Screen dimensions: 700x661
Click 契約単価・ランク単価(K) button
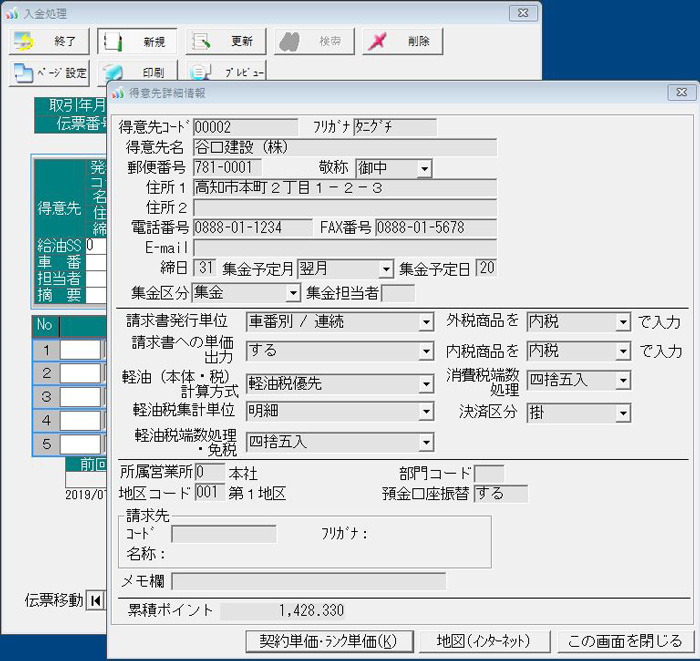[x=328, y=641]
